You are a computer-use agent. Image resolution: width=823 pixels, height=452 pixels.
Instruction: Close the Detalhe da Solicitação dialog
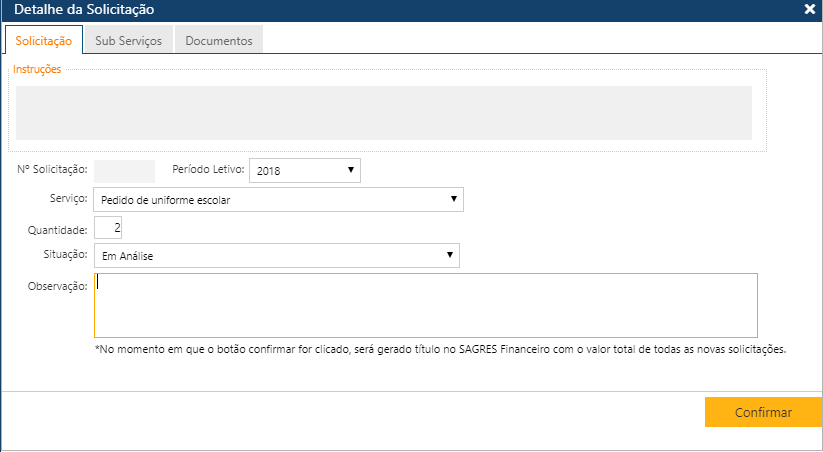[809, 10]
